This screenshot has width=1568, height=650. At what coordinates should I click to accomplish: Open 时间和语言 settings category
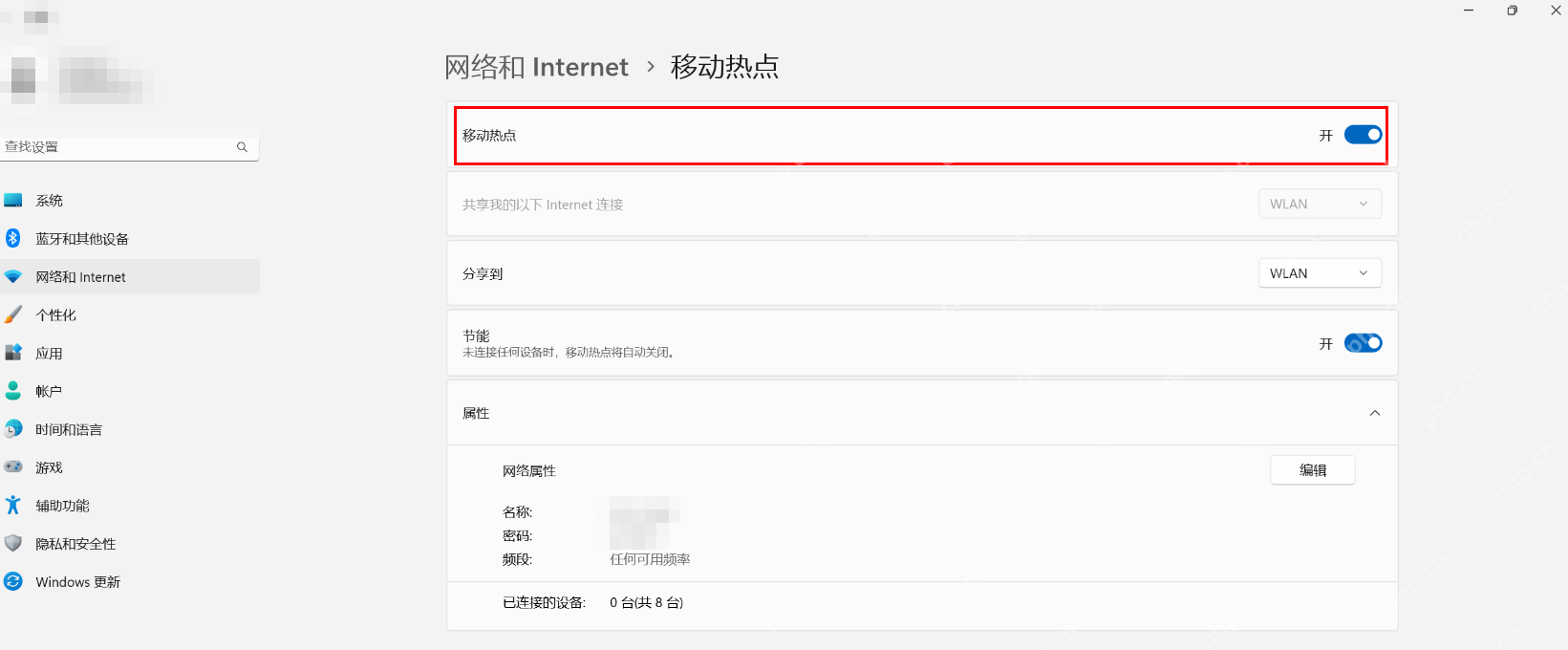[130, 429]
